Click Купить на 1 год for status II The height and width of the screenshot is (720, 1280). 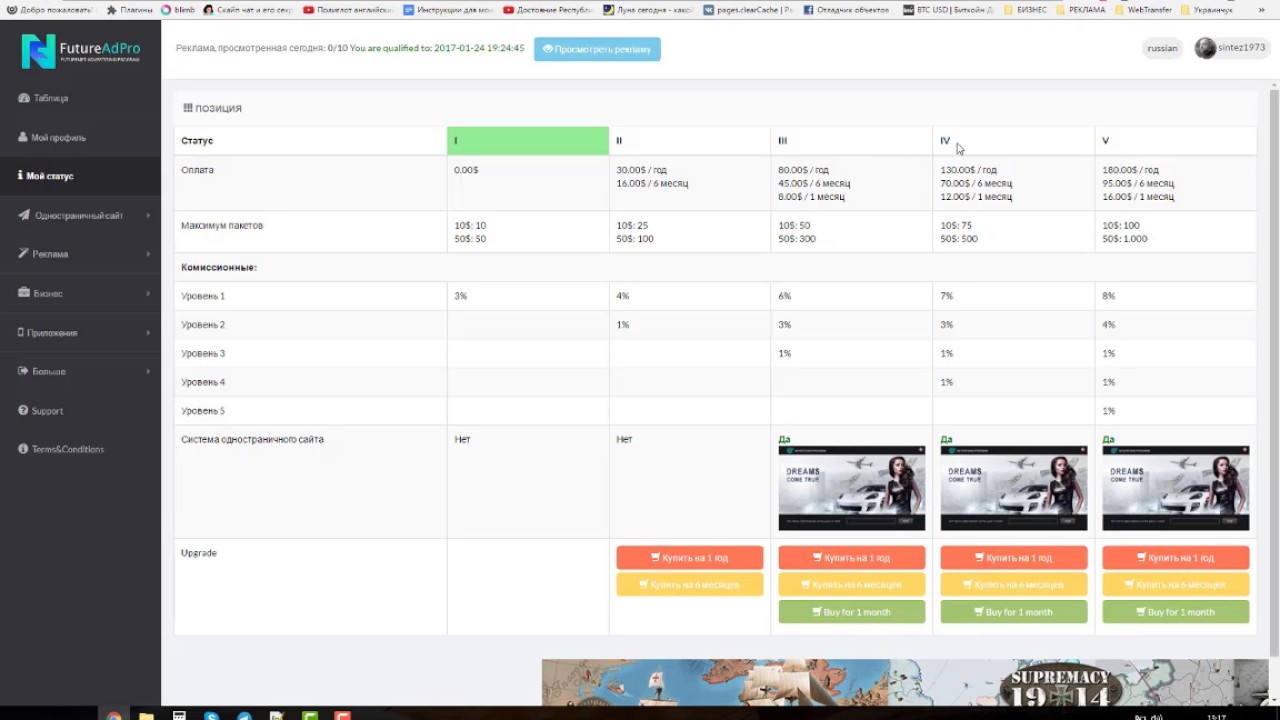pyautogui.click(x=690, y=558)
